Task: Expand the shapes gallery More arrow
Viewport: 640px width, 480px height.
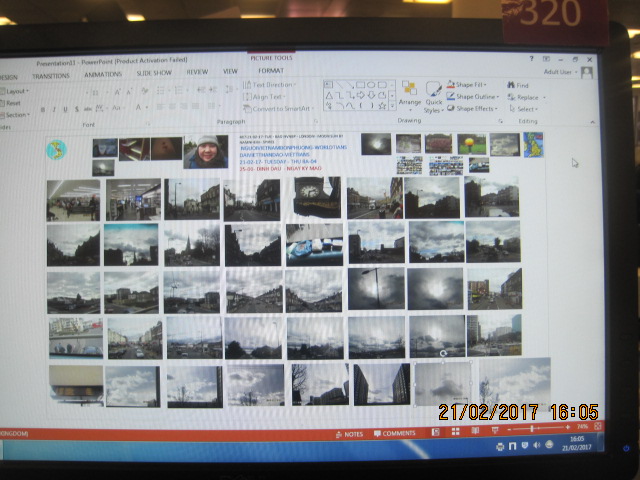Action: coord(392,106)
